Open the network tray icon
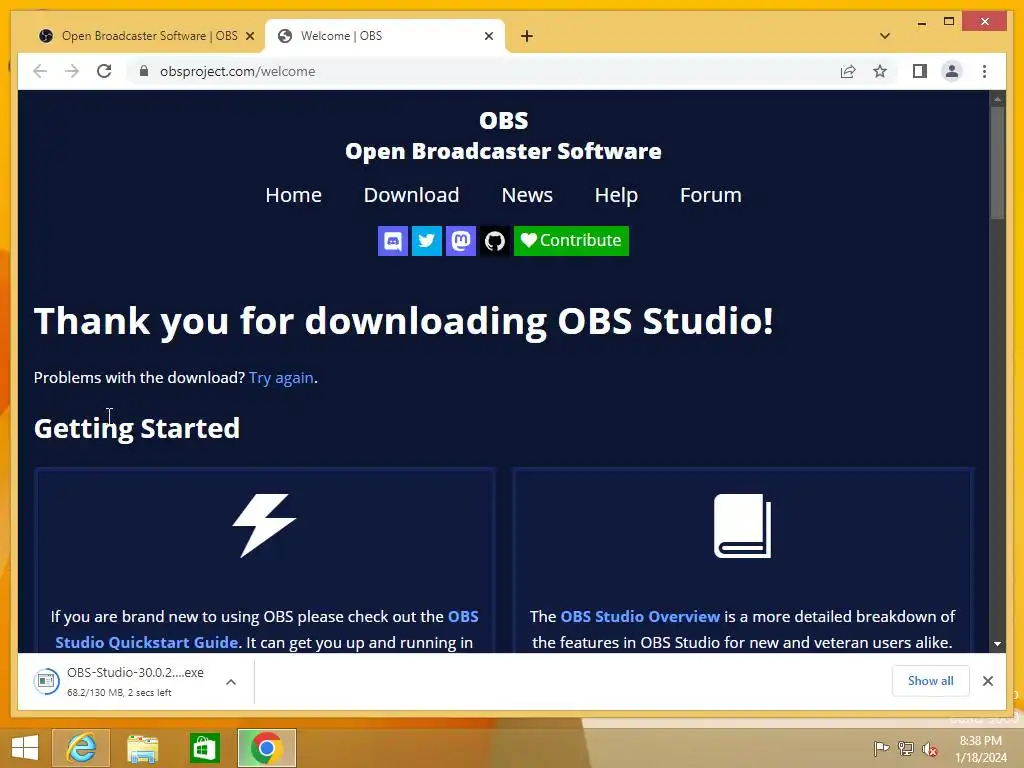 pyautogui.click(x=906, y=748)
